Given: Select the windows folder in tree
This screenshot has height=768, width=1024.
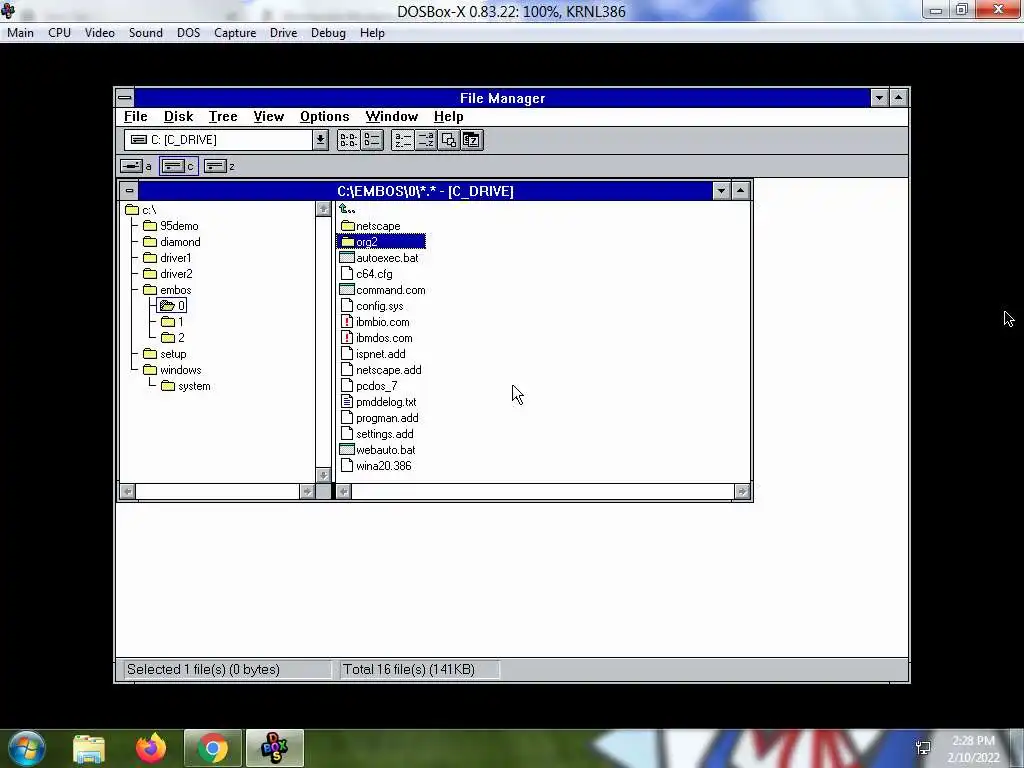Looking at the screenshot, I should [x=172, y=370].
